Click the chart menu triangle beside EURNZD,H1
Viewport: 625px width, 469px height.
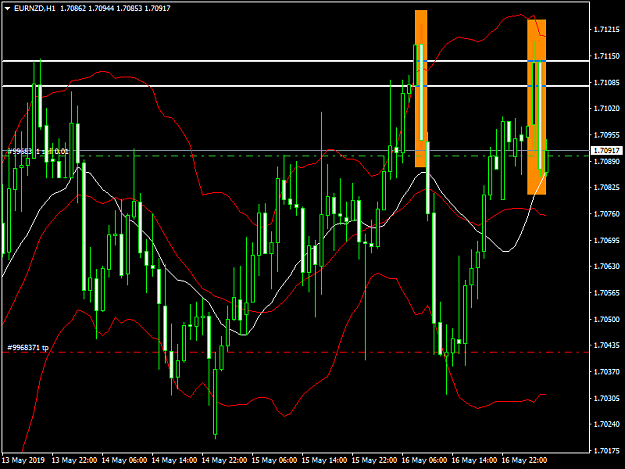(x=8, y=8)
